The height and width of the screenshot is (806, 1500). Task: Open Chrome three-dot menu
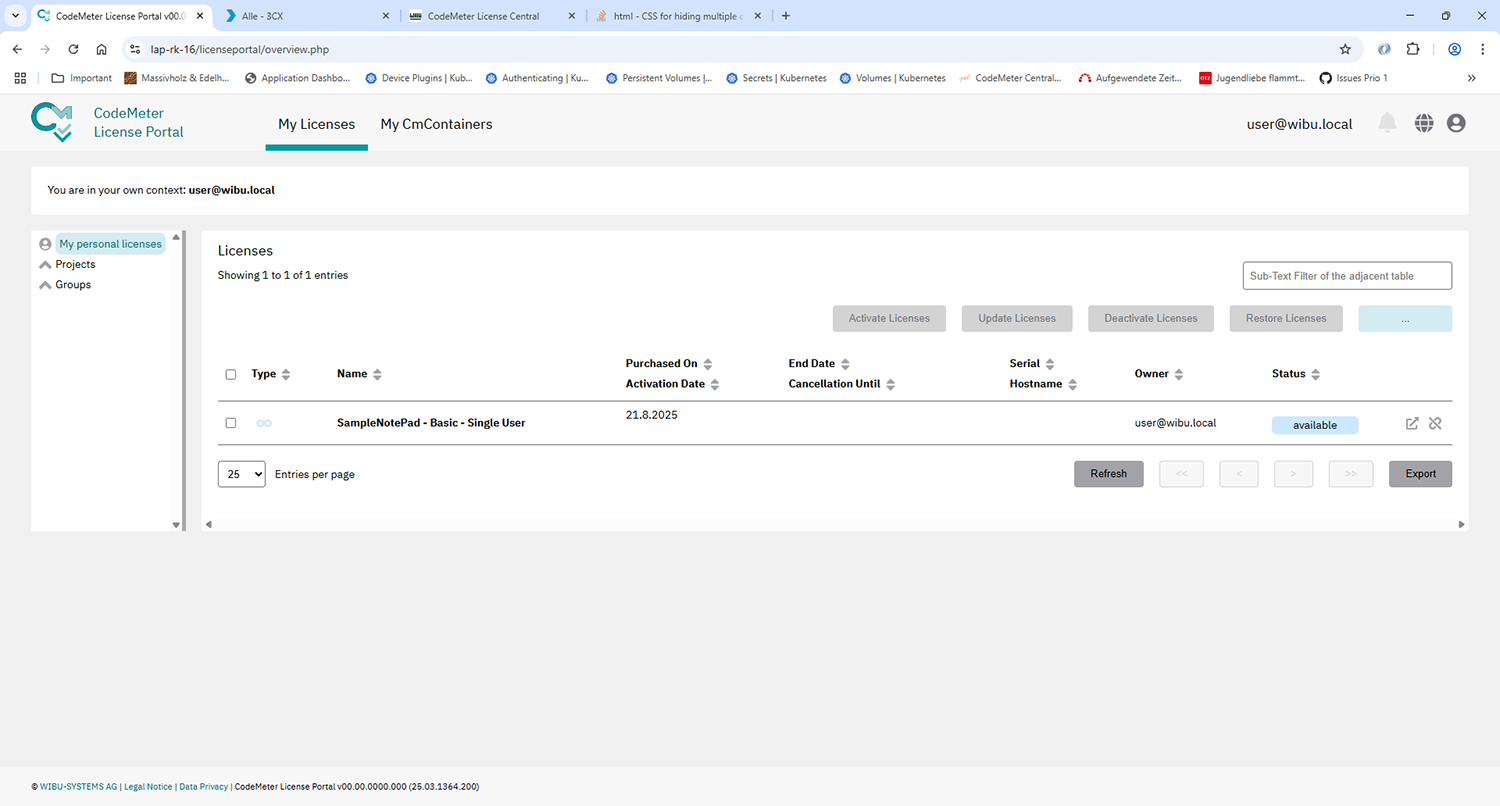coord(1482,49)
